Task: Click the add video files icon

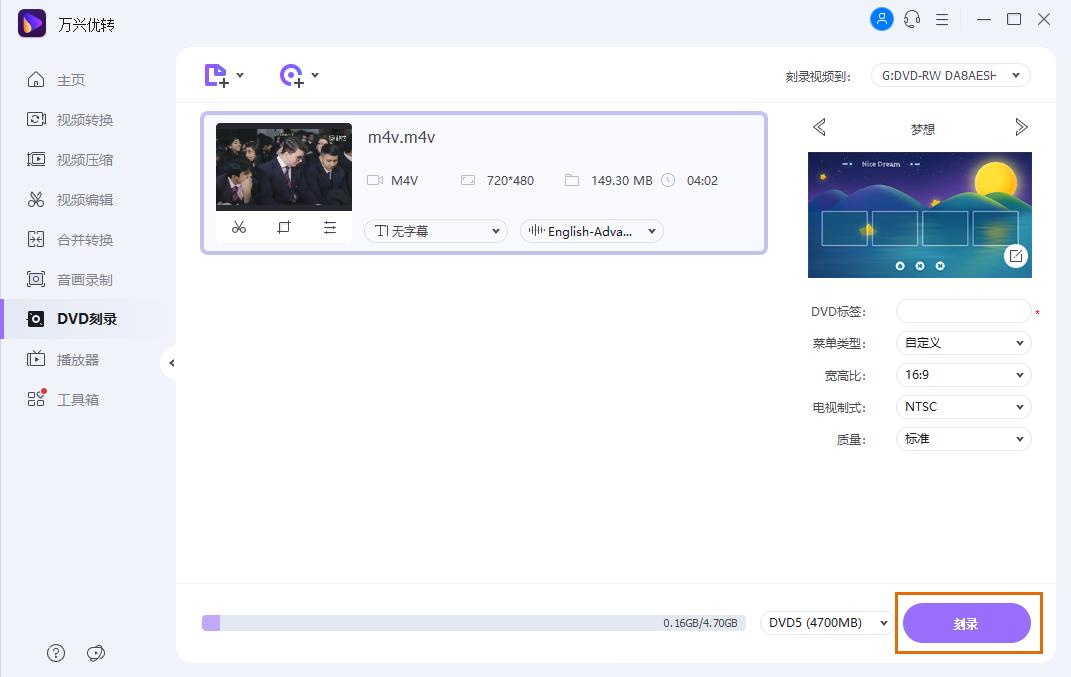Action: click(x=215, y=75)
